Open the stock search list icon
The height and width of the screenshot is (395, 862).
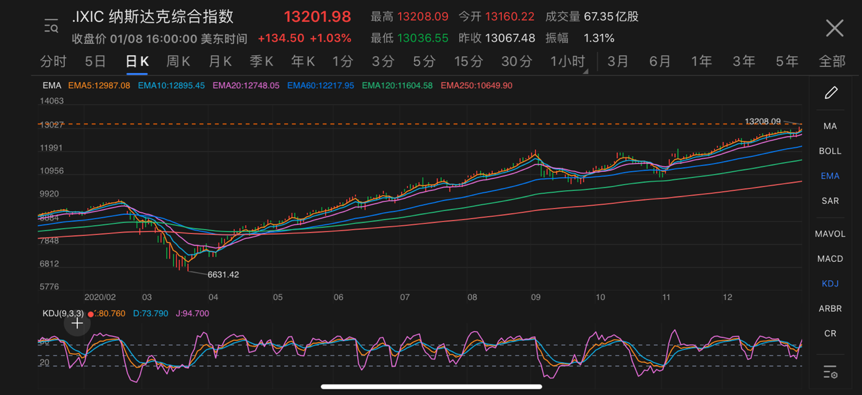[x=51, y=26]
